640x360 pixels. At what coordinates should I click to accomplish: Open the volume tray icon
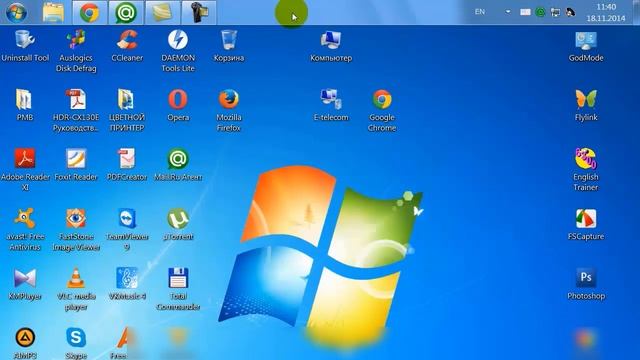pyautogui.click(x=570, y=12)
